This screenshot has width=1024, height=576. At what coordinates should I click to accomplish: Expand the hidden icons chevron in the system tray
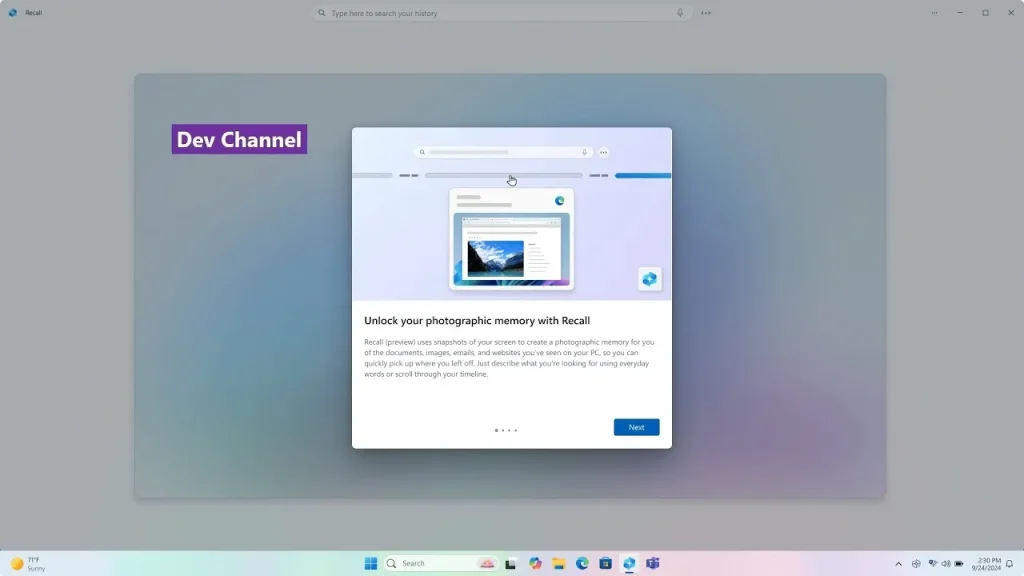pos(899,564)
